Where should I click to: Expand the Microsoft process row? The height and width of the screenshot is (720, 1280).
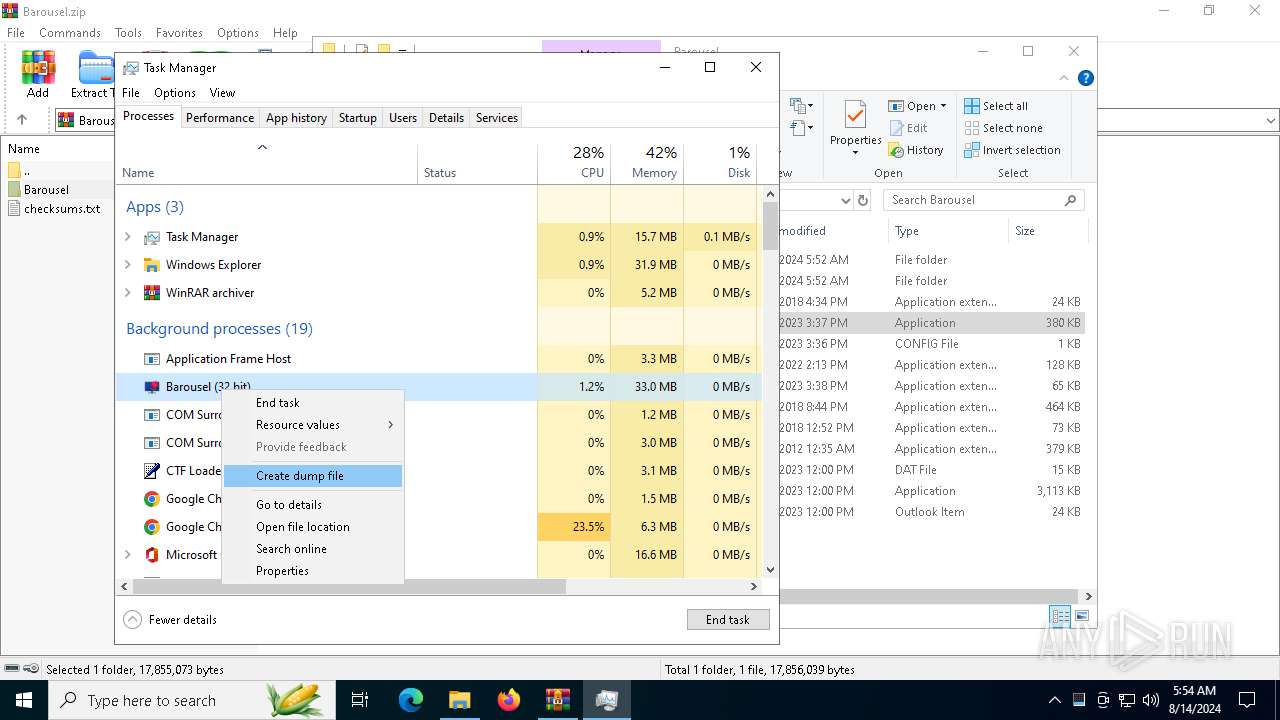pyautogui.click(x=127, y=555)
